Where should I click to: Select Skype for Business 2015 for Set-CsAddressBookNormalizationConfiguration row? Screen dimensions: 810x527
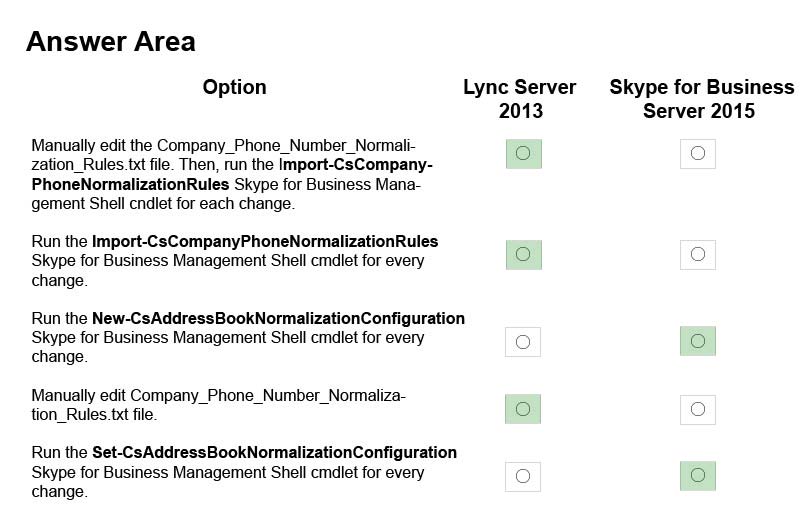tap(697, 475)
